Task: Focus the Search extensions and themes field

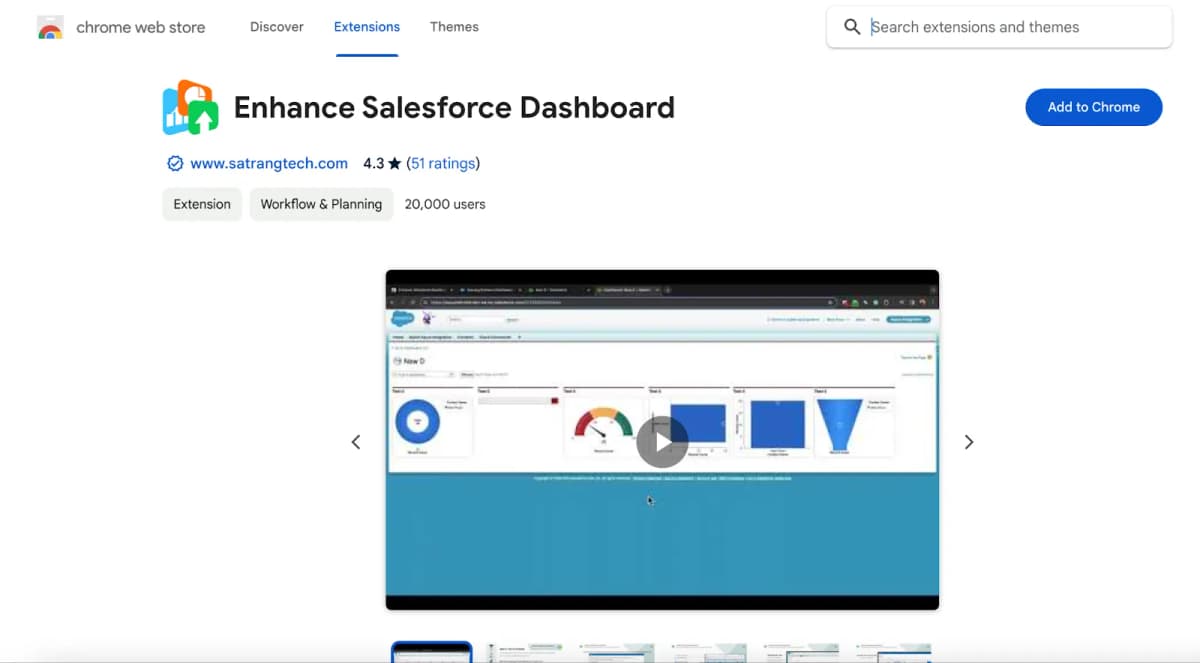Action: coord(999,27)
